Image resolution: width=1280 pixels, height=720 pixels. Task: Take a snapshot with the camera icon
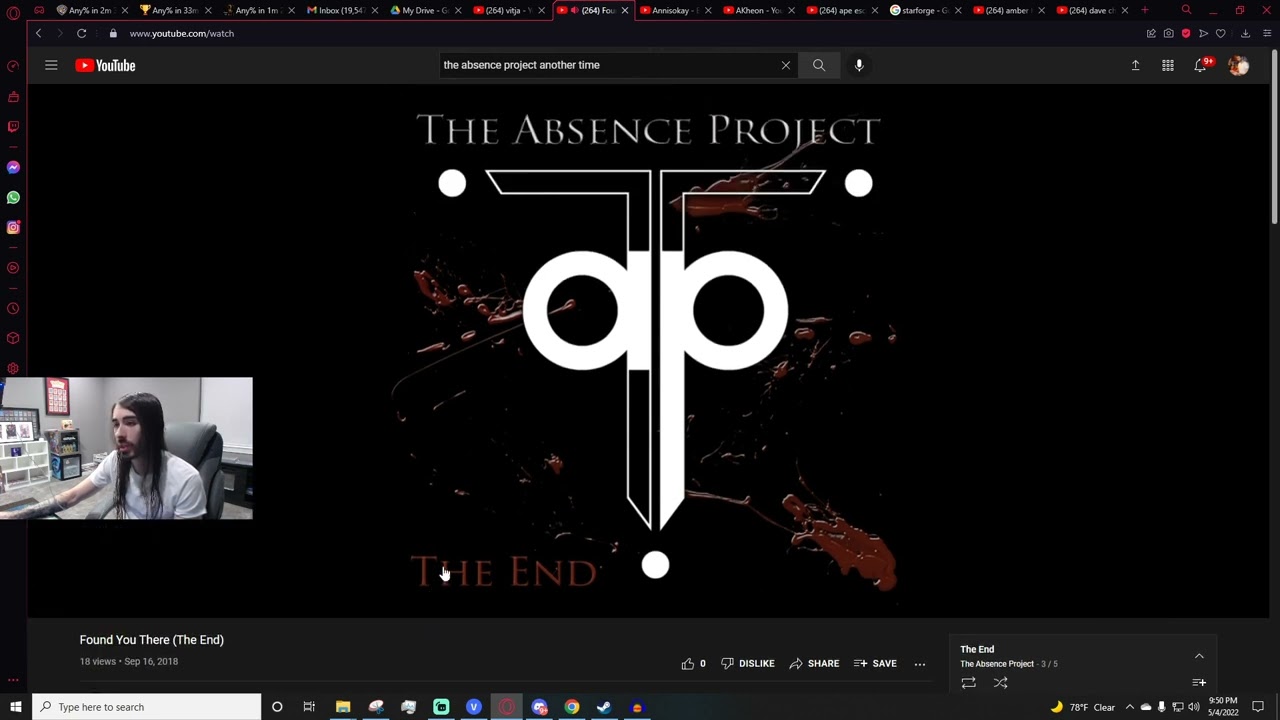pos(1168,33)
